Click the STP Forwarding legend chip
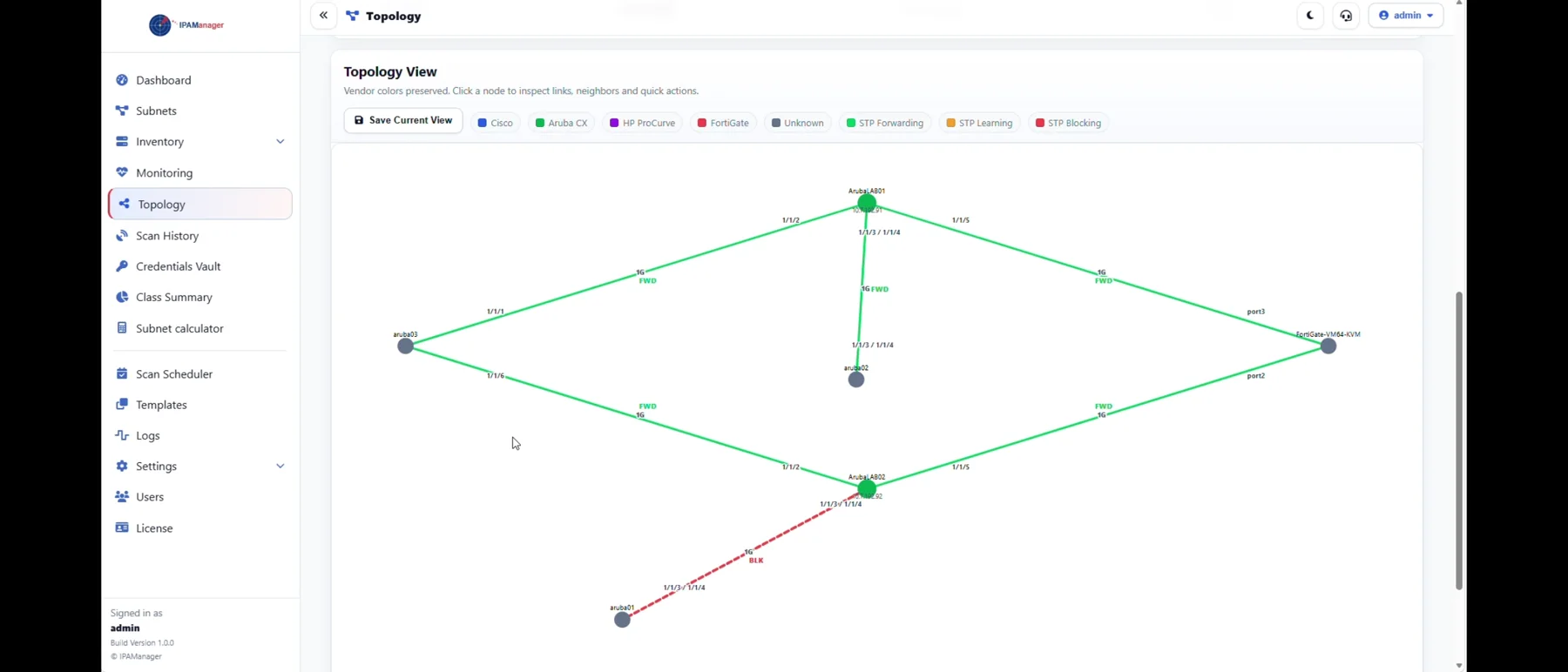 point(885,123)
